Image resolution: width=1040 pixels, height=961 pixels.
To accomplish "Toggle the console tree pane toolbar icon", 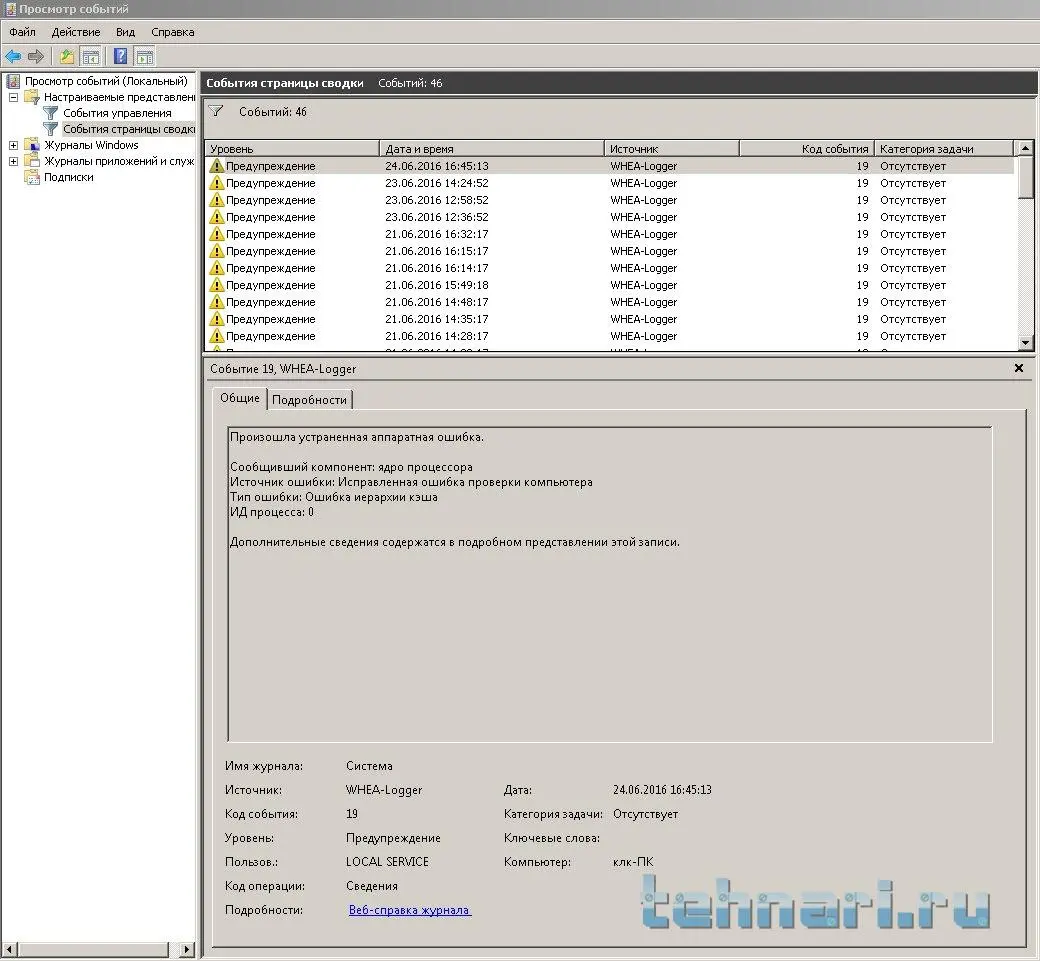I will pyautogui.click(x=91, y=56).
